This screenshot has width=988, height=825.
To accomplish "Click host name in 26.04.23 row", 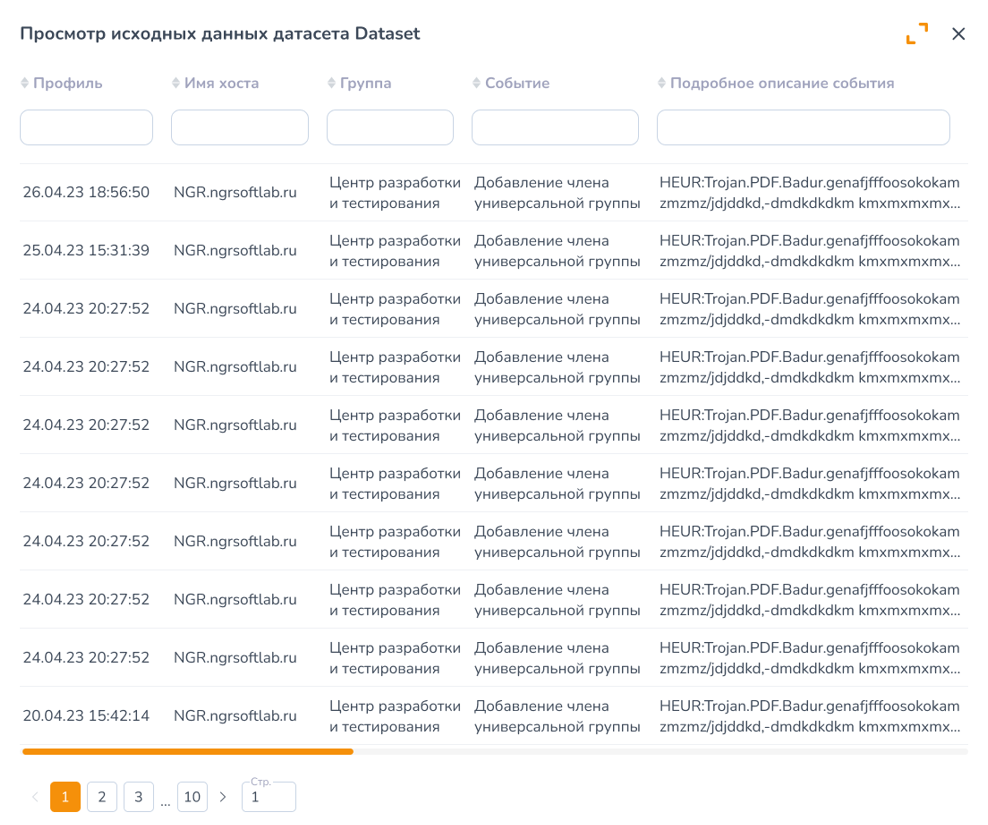I will pyautogui.click(x=235, y=192).
